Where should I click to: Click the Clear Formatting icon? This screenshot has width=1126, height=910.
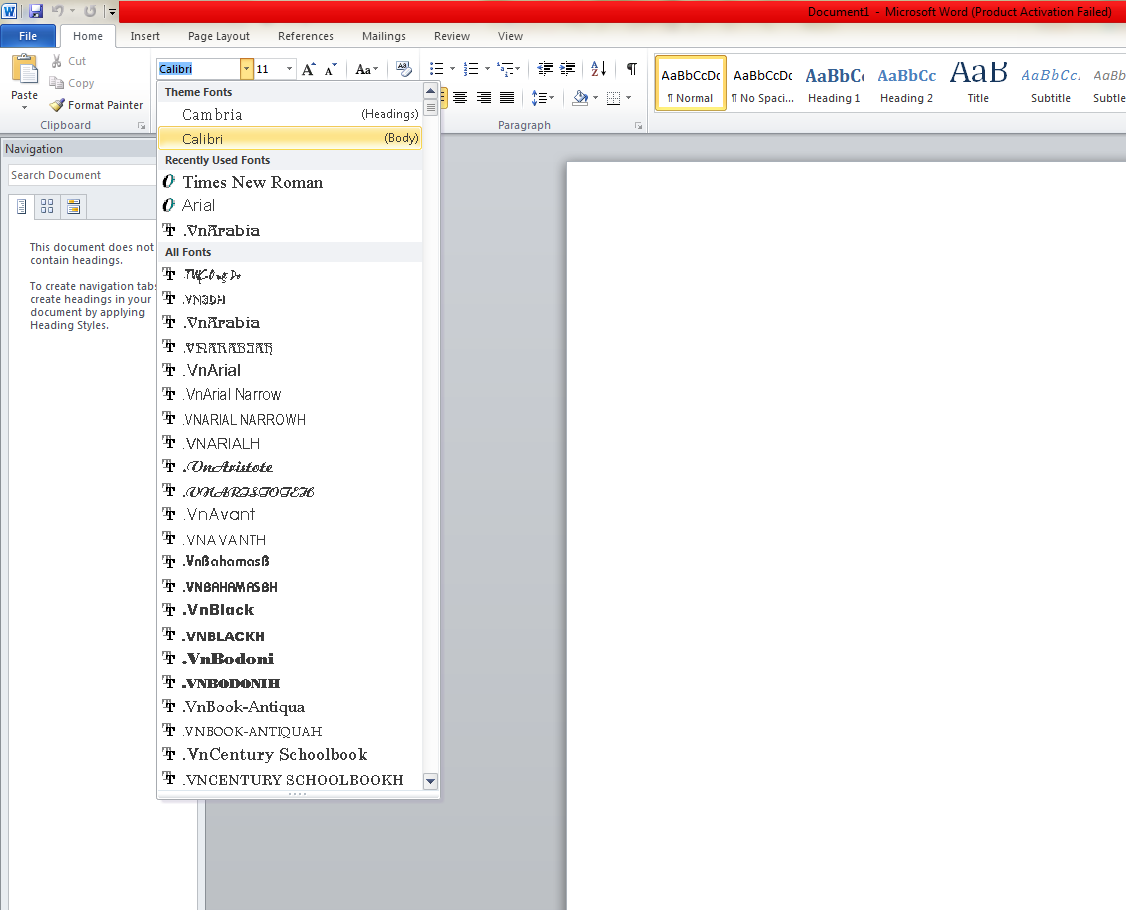(404, 69)
